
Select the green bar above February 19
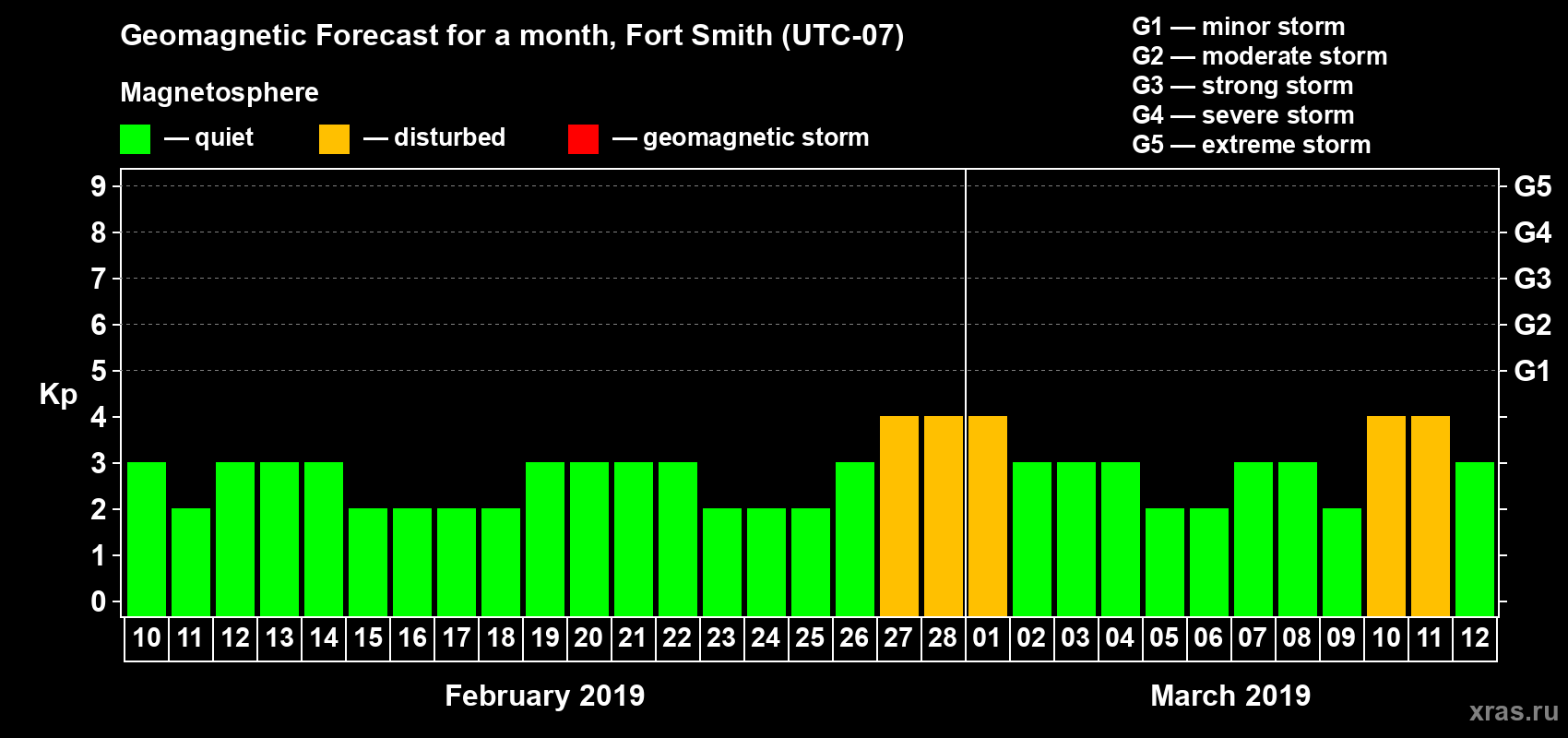[x=544, y=539]
